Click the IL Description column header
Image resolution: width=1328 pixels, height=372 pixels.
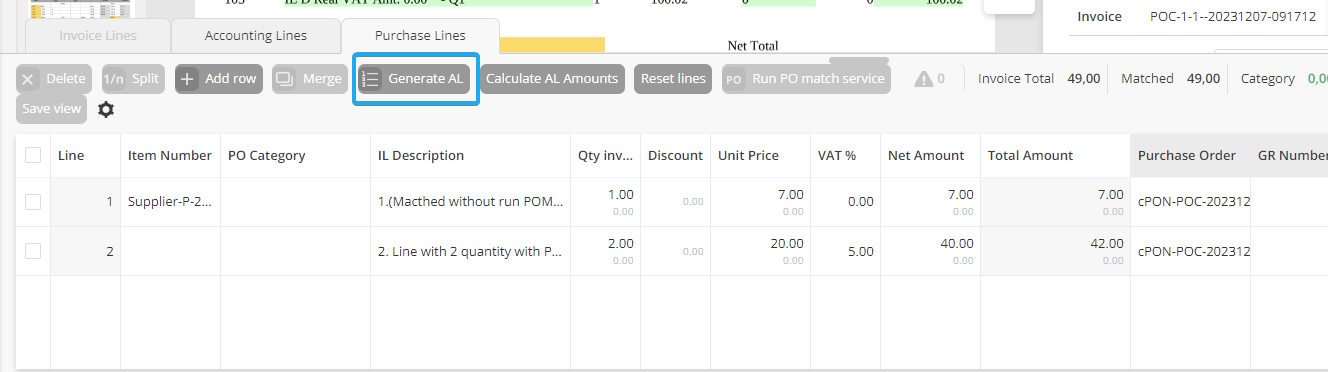[470, 155]
